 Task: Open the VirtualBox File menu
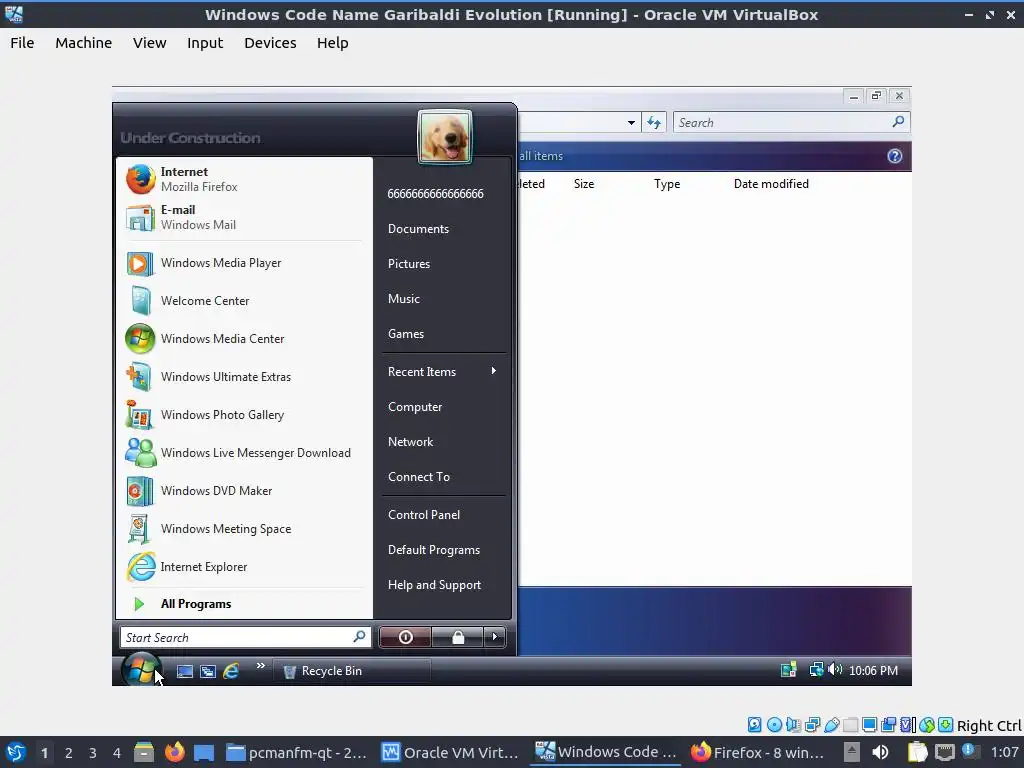click(22, 43)
